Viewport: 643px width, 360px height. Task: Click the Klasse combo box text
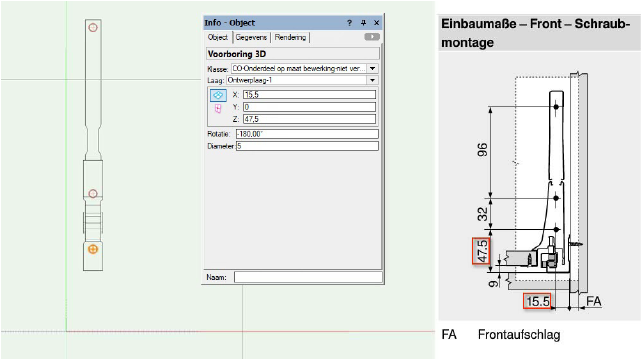(299, 68)
